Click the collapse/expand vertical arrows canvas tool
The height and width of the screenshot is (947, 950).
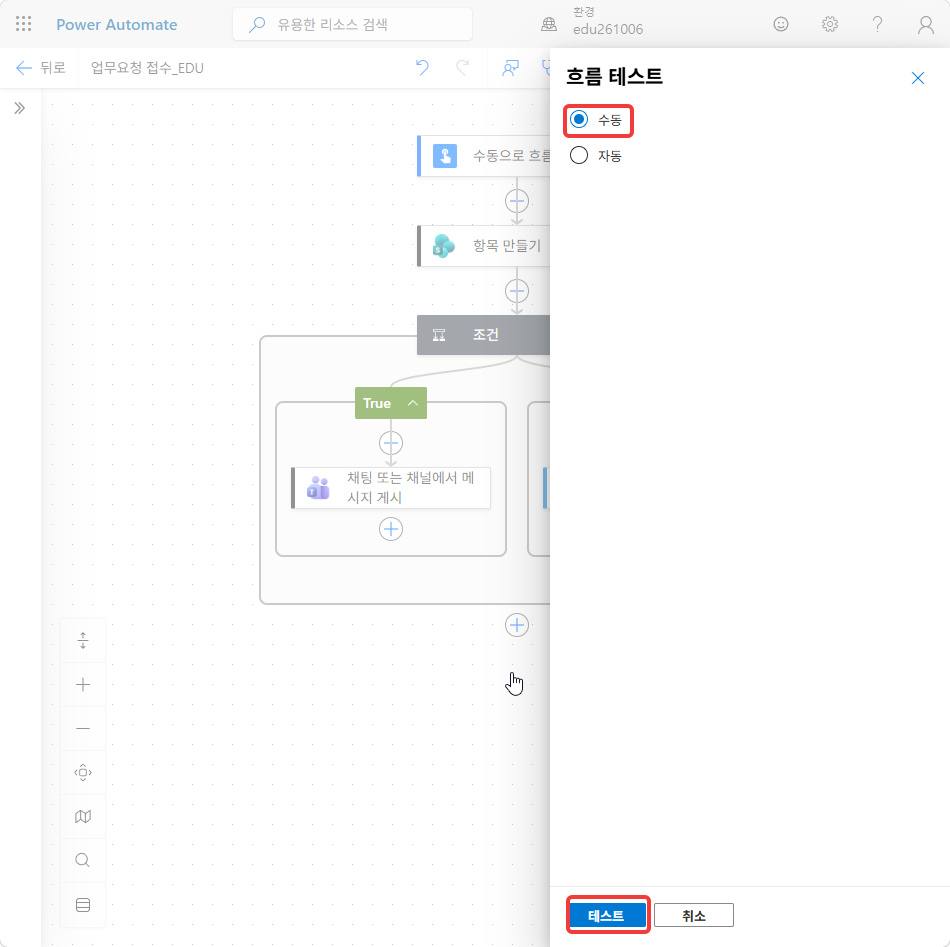[83, 640]
